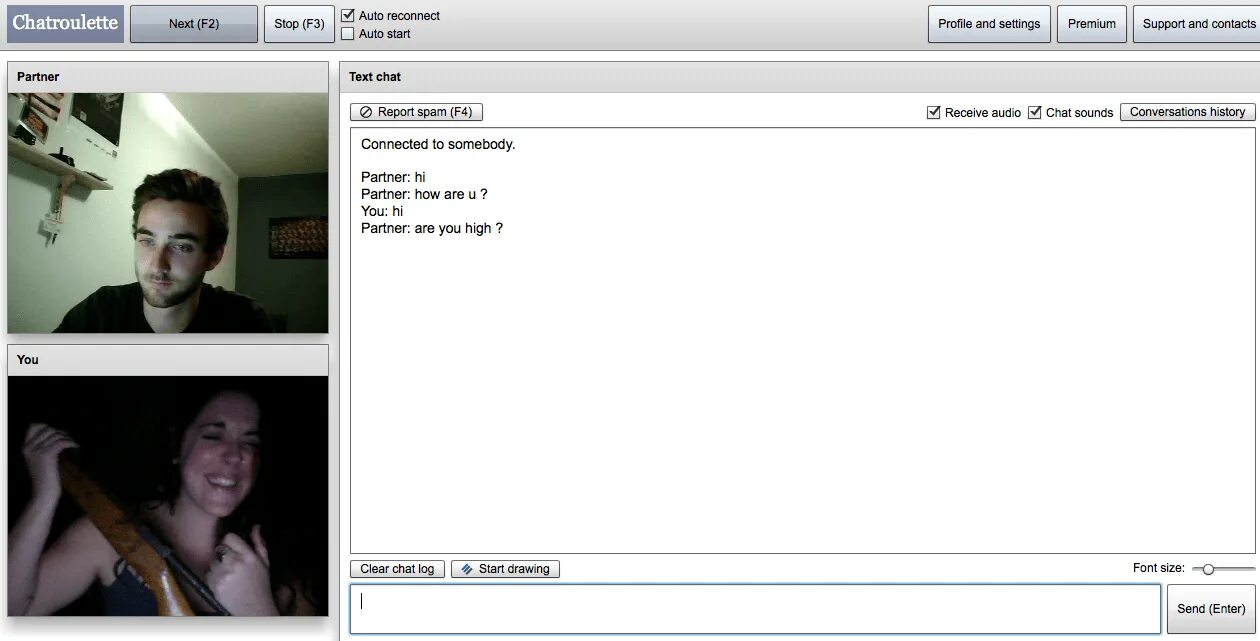Click the Chatroulette logo
This screenshot has height=641, width=1260.
coord(65,23)
